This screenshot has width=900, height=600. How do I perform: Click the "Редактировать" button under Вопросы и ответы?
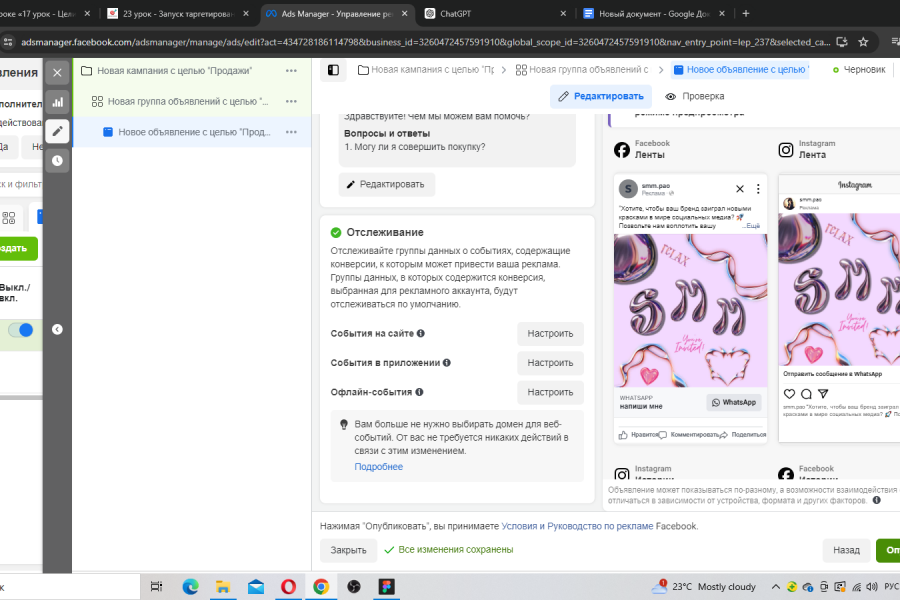tap(386, 184)
